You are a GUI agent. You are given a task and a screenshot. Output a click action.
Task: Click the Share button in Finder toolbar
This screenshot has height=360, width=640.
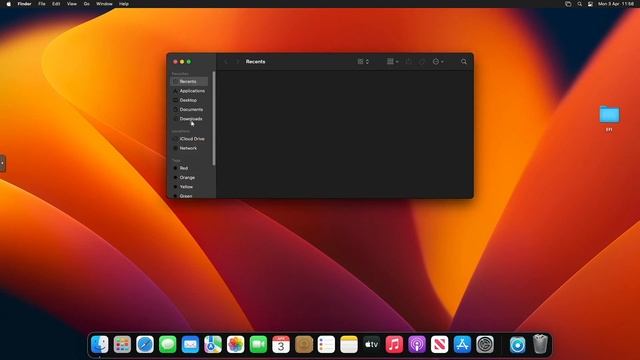coord(409,62)
